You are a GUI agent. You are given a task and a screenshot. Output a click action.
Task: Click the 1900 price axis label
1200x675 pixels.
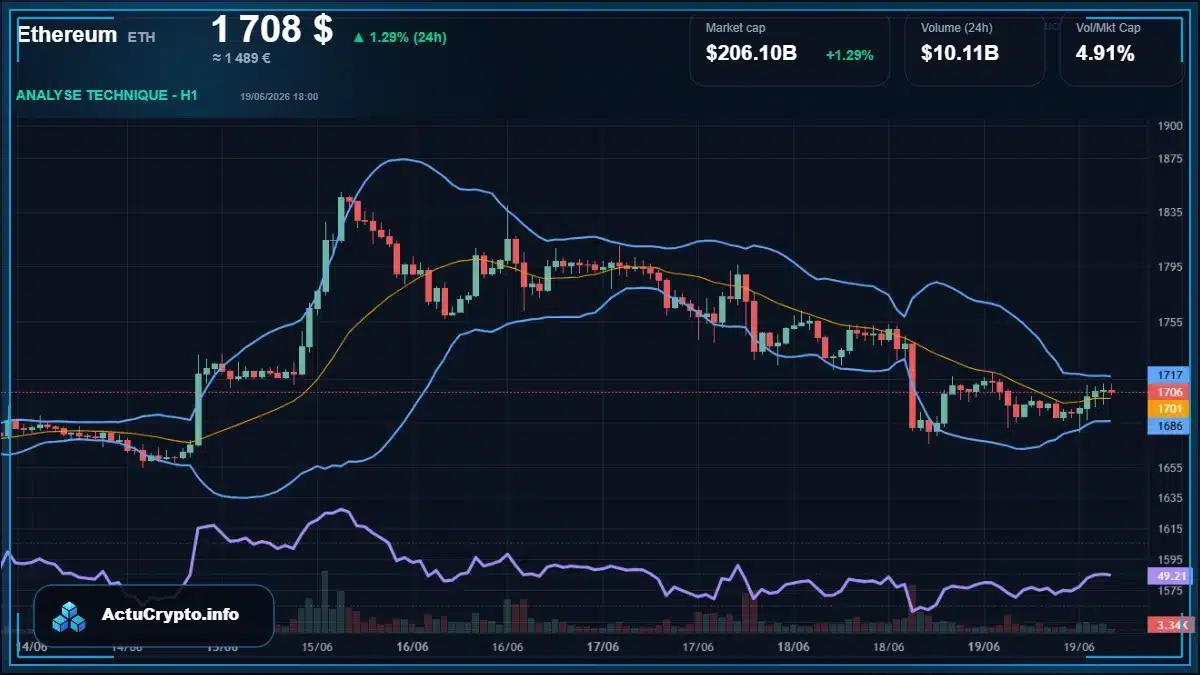coord(1170,127)
